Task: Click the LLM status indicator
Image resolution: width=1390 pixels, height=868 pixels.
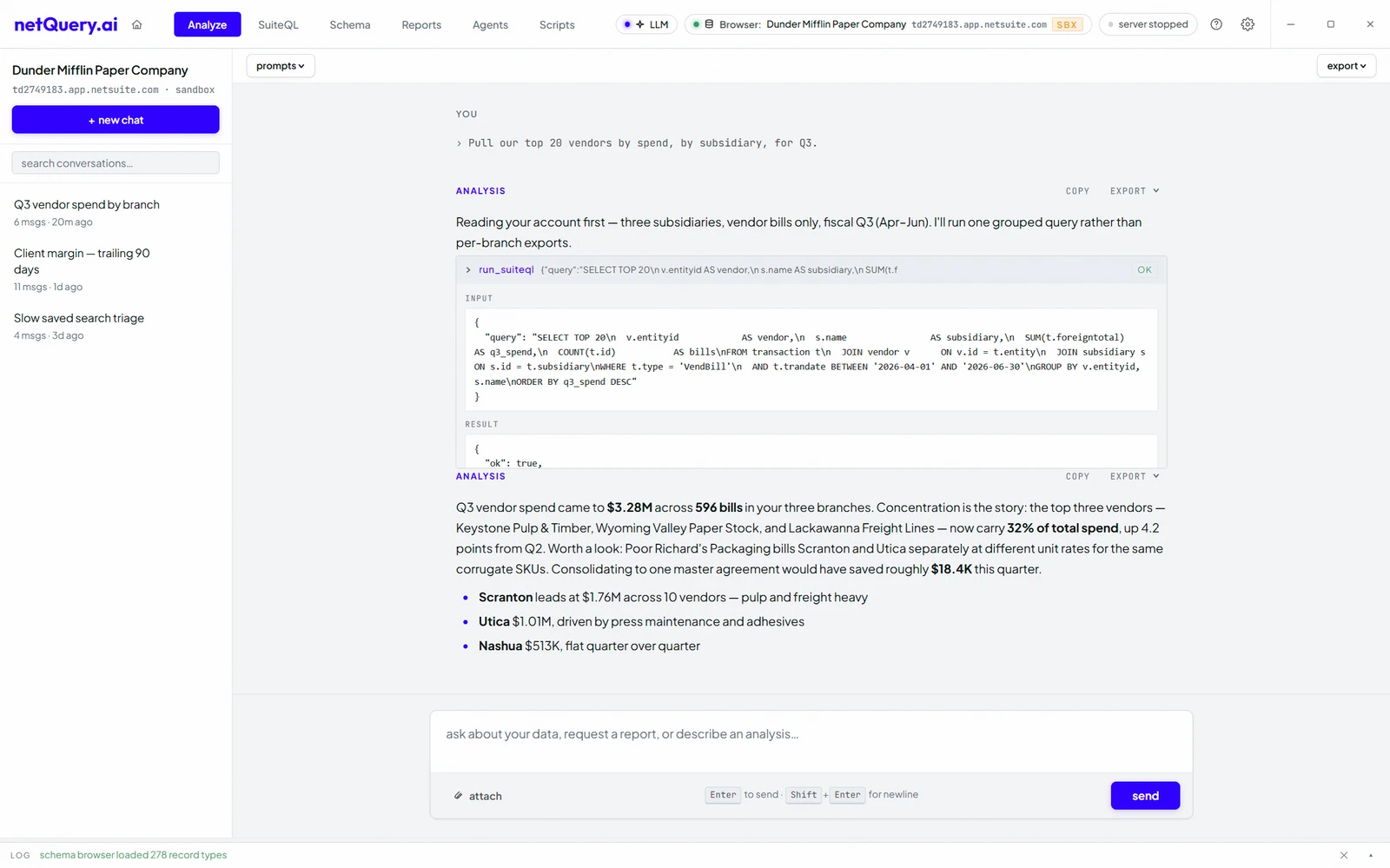Action: coord(646,24)
